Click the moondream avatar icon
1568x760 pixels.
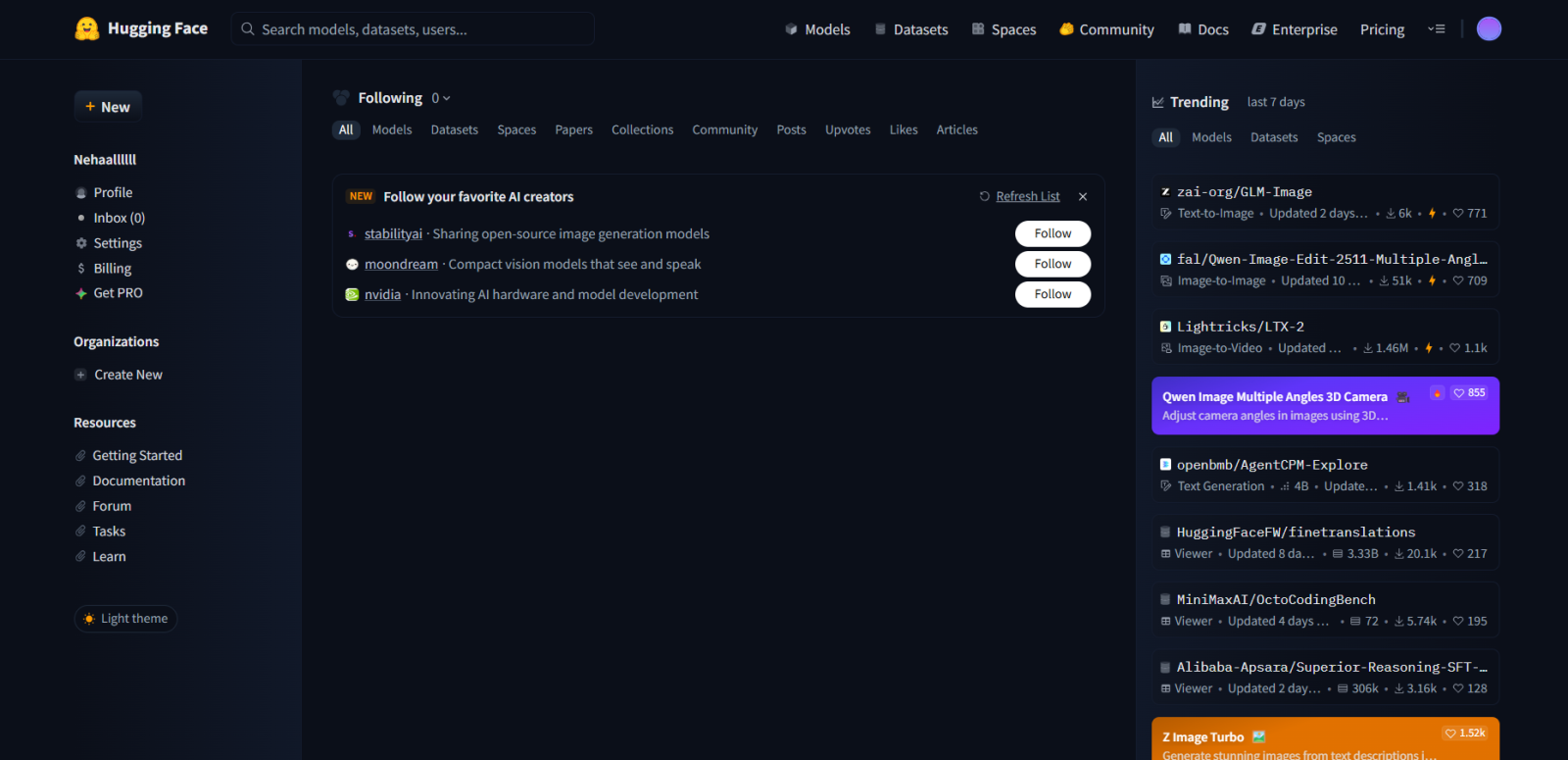(352, 265)
